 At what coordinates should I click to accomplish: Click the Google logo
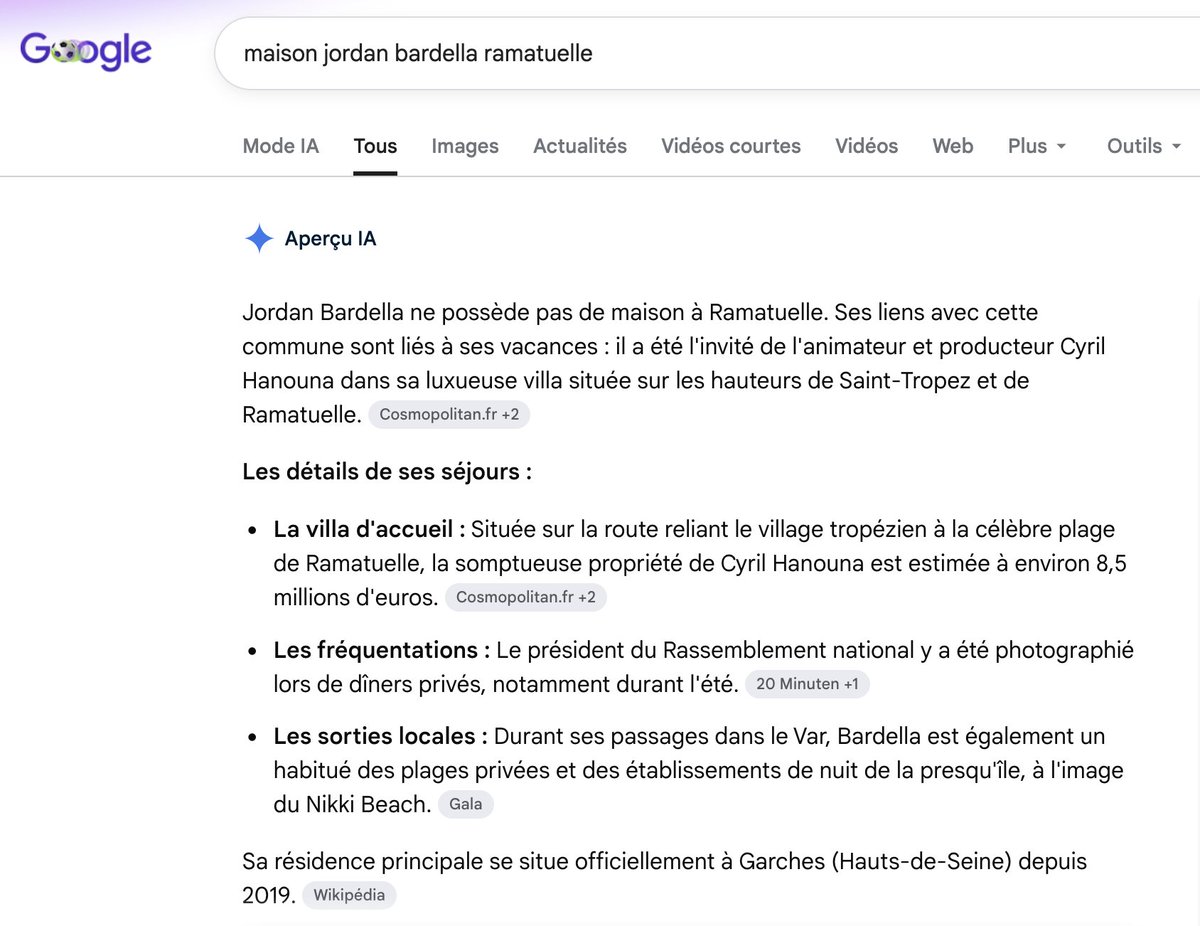point(86,50)
